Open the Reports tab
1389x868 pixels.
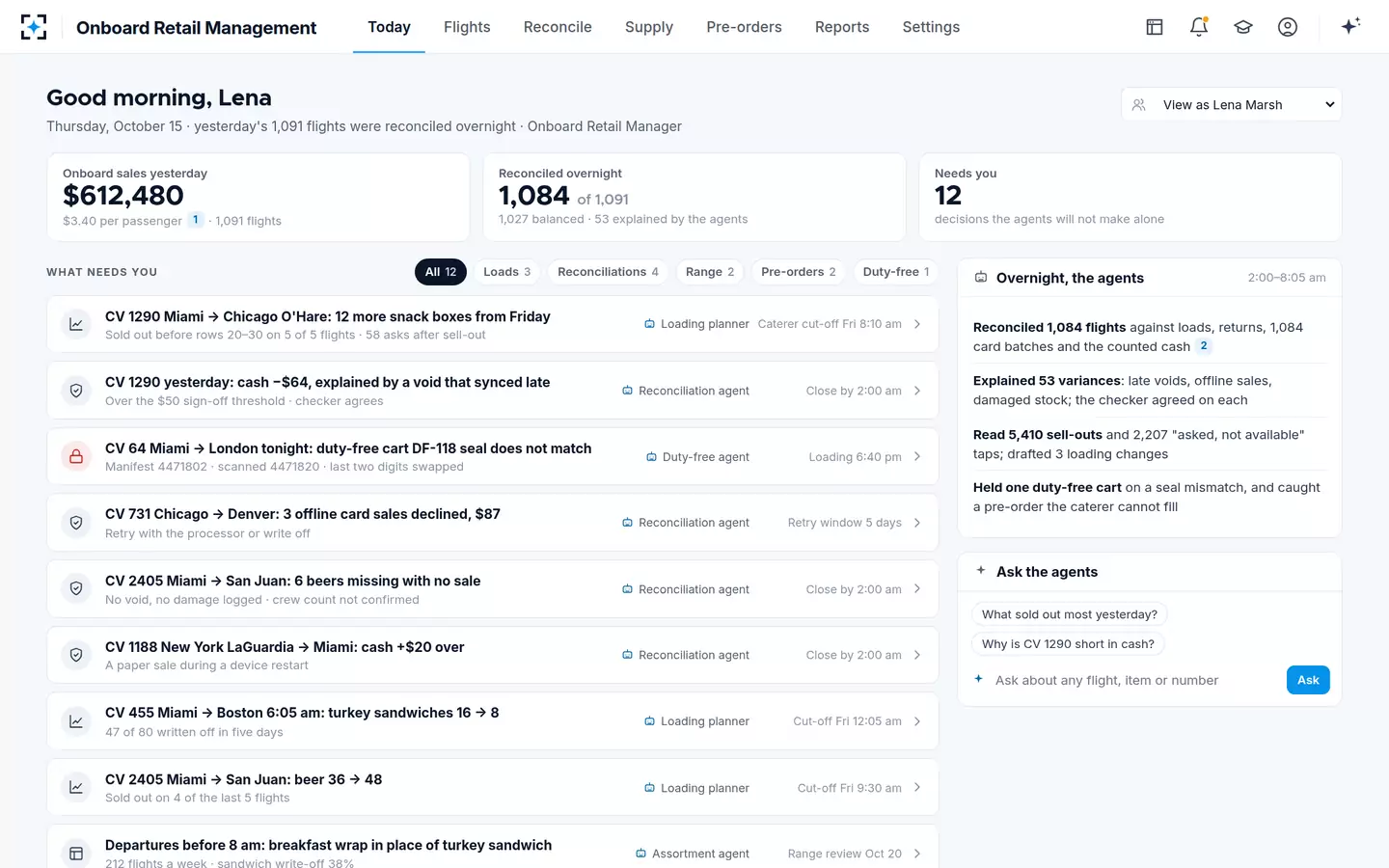click(842, 27)
